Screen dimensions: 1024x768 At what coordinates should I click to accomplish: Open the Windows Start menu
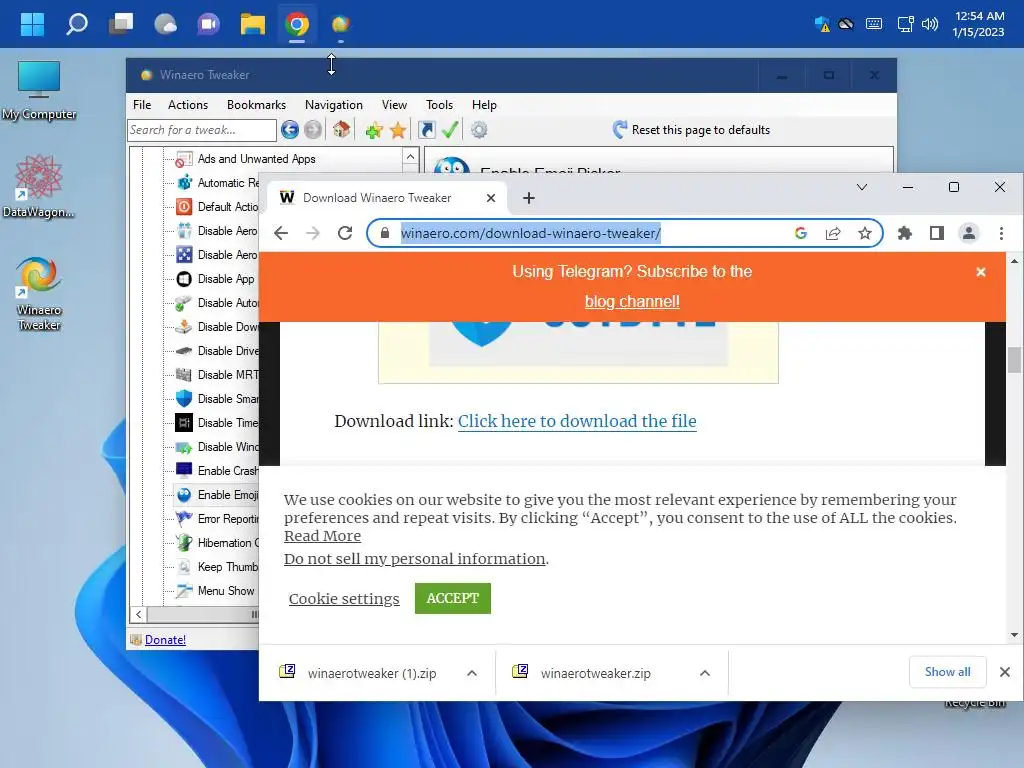pos(32,25)
